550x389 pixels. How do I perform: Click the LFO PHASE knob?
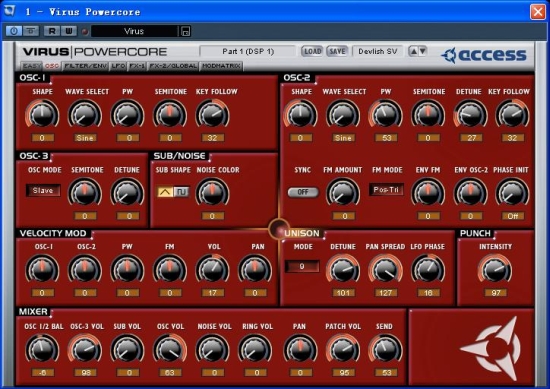[x=428, y=269]
